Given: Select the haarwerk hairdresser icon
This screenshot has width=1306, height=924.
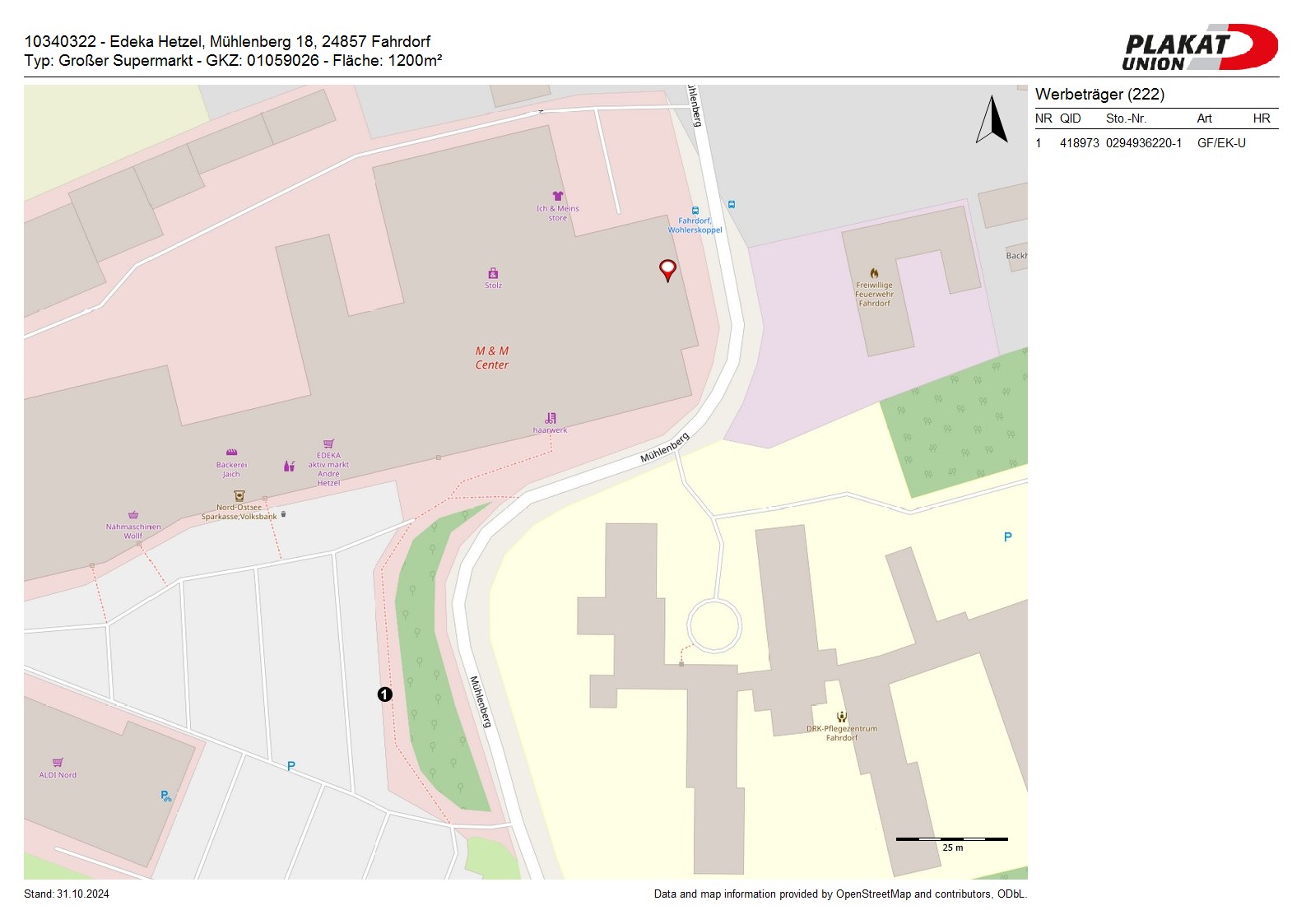Looking at the screenshot, I should click(x=551, y=418).
